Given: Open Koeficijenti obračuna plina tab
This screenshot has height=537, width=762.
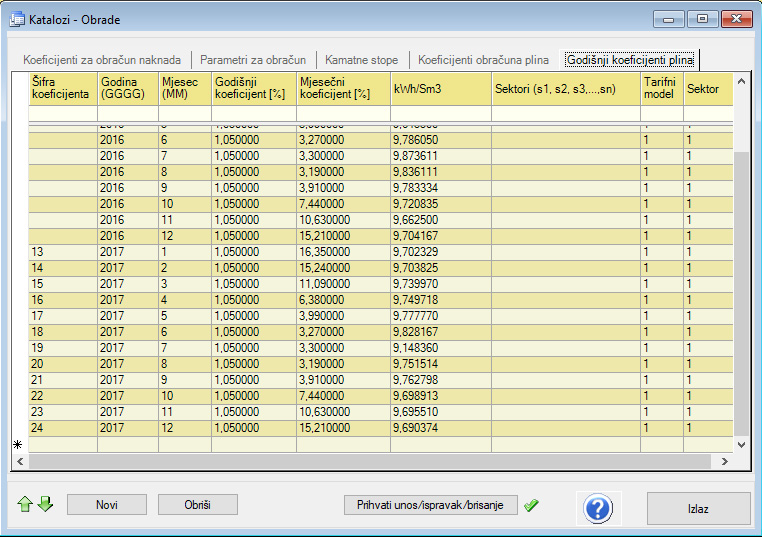Looking at the screenshot, I should pyautogui.click(x=484, y=60).
